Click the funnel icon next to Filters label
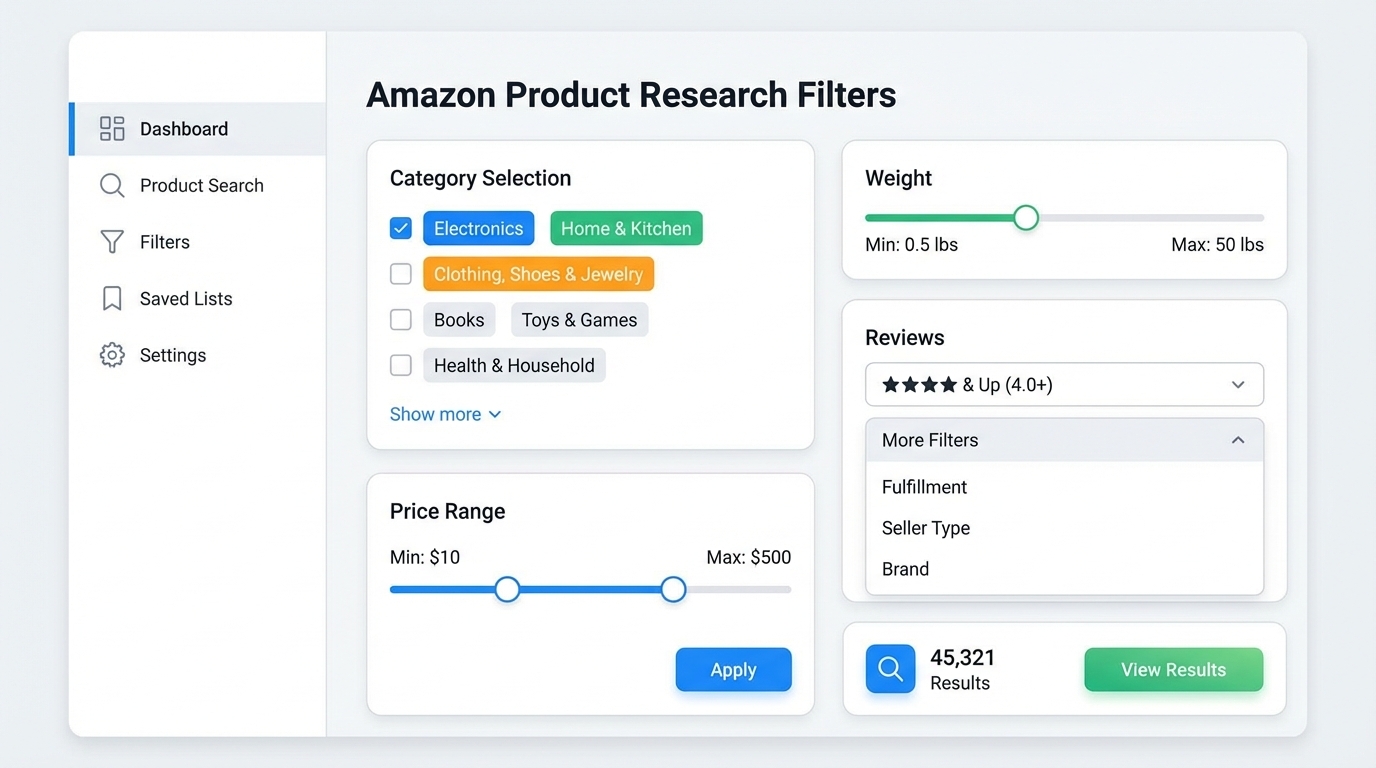This screenshot has height=768, width=1376. 111,241
